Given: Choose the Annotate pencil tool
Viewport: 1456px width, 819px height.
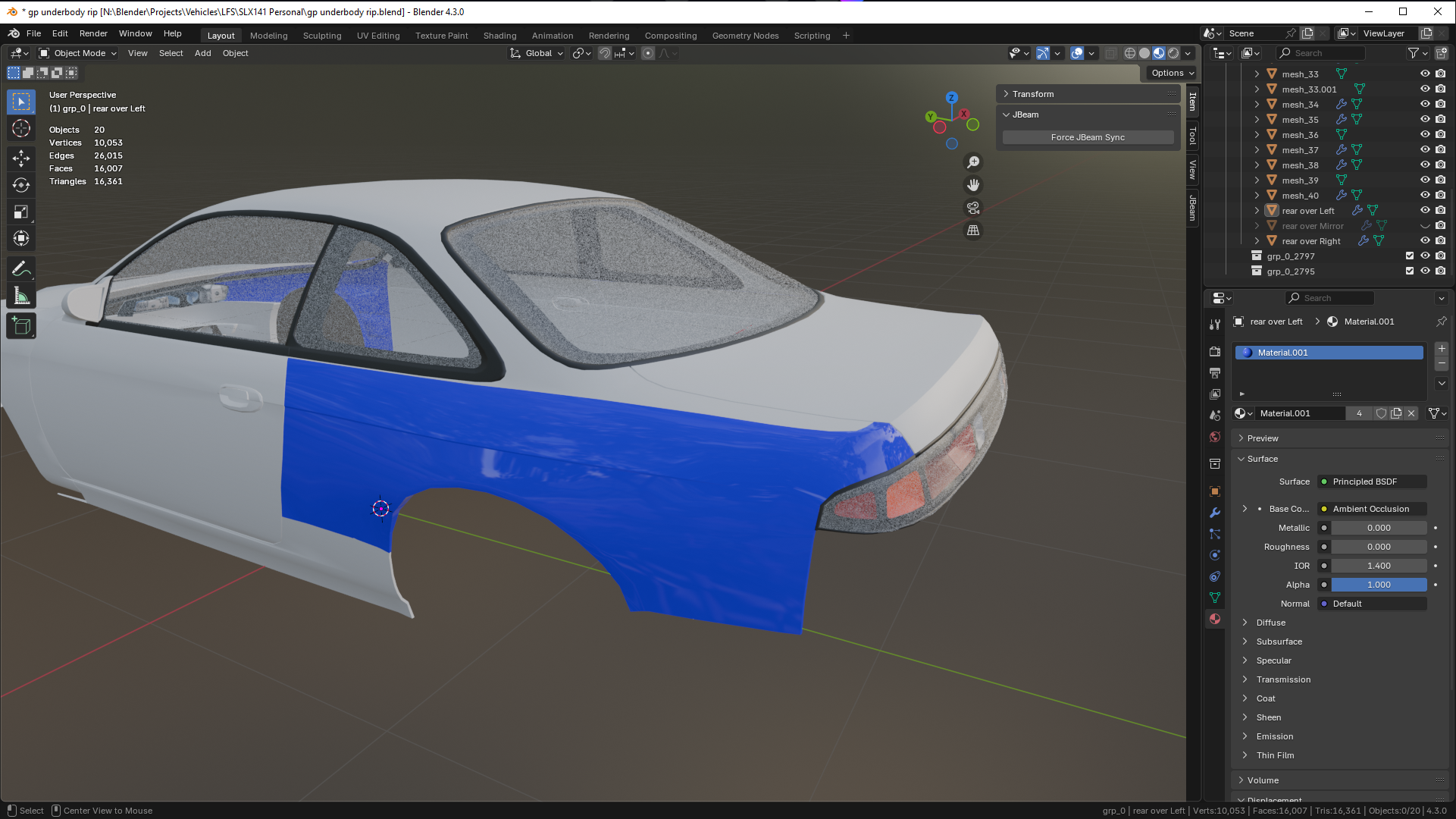Looking at the screenshot, I should (21, 269).
